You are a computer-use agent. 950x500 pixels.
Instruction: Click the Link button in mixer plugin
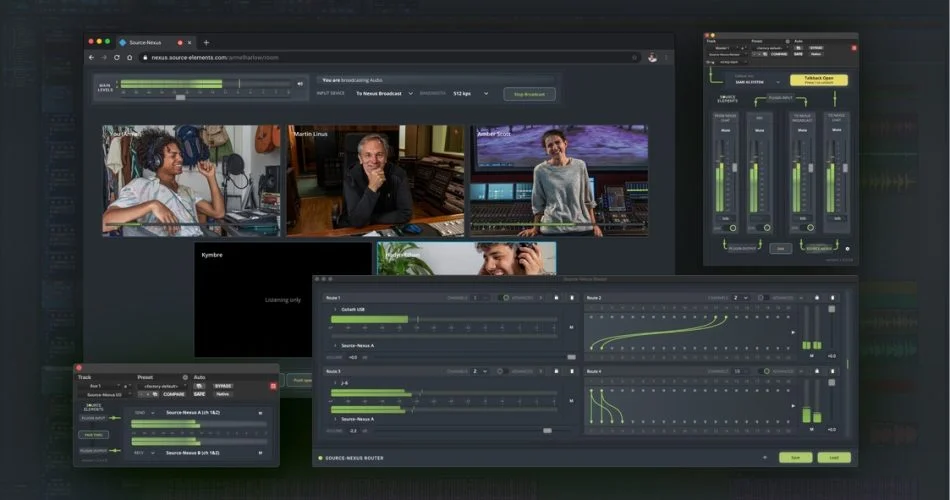(780, 248)
